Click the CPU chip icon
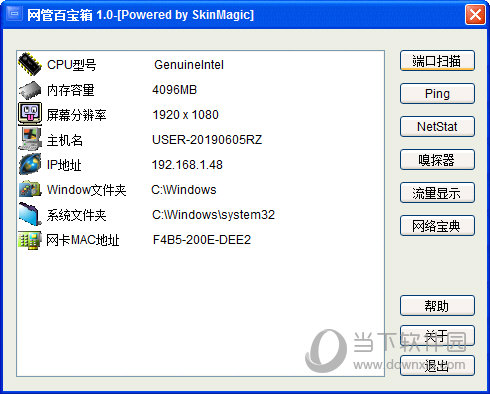490x394 pixels. click(x=30, y=64)
